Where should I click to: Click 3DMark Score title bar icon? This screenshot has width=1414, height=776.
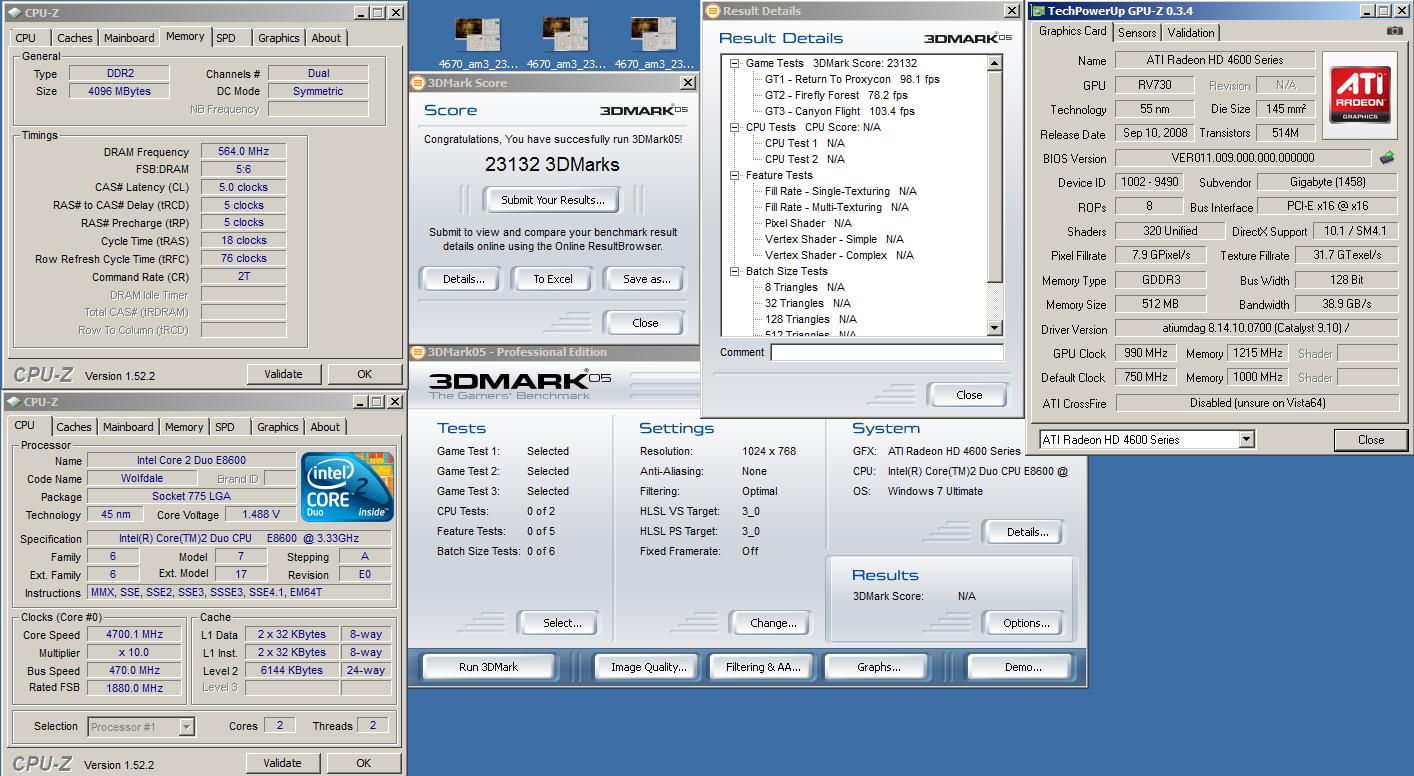coord(419,83)
